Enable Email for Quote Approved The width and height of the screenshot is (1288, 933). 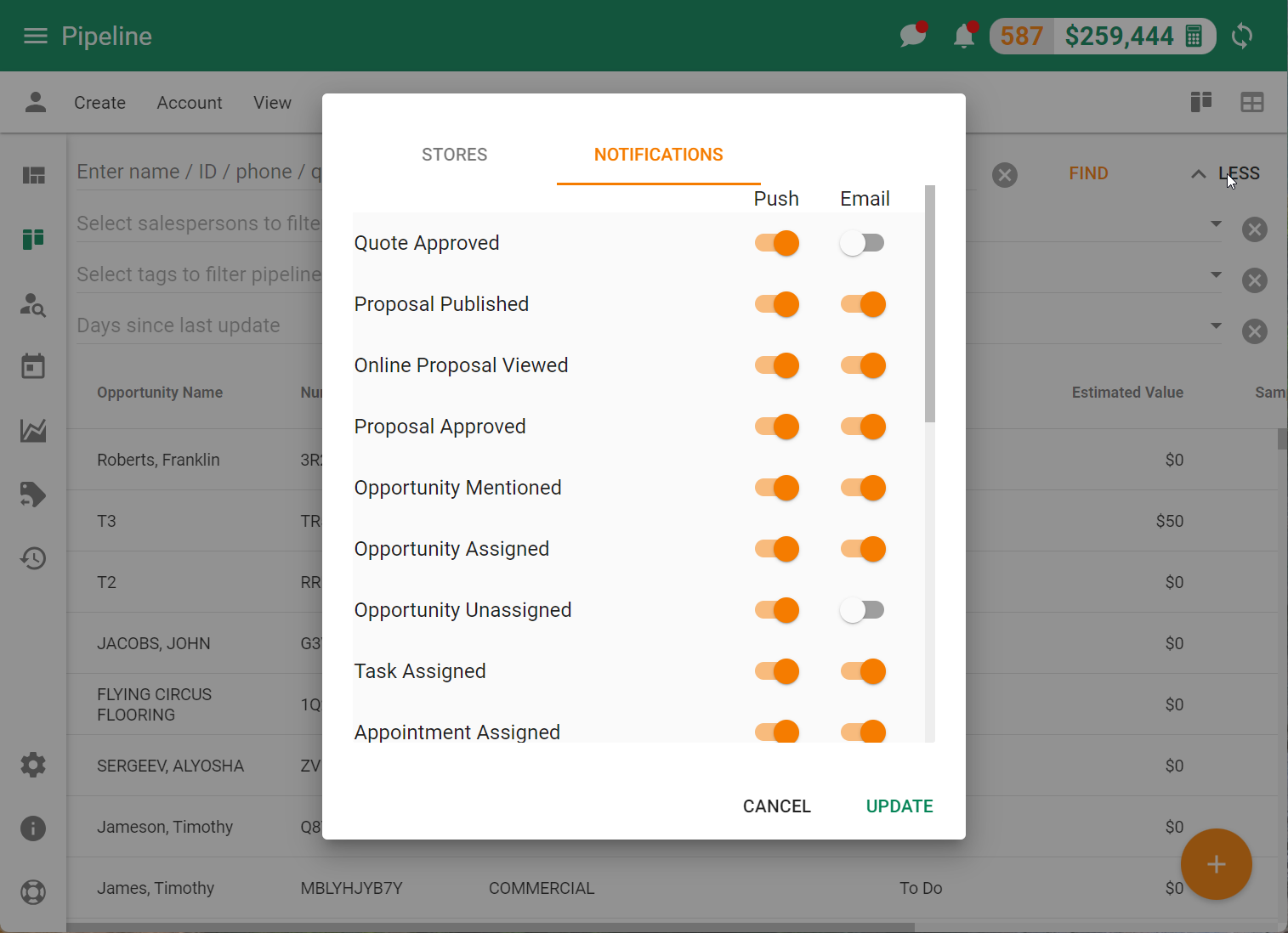pos(862,243)
